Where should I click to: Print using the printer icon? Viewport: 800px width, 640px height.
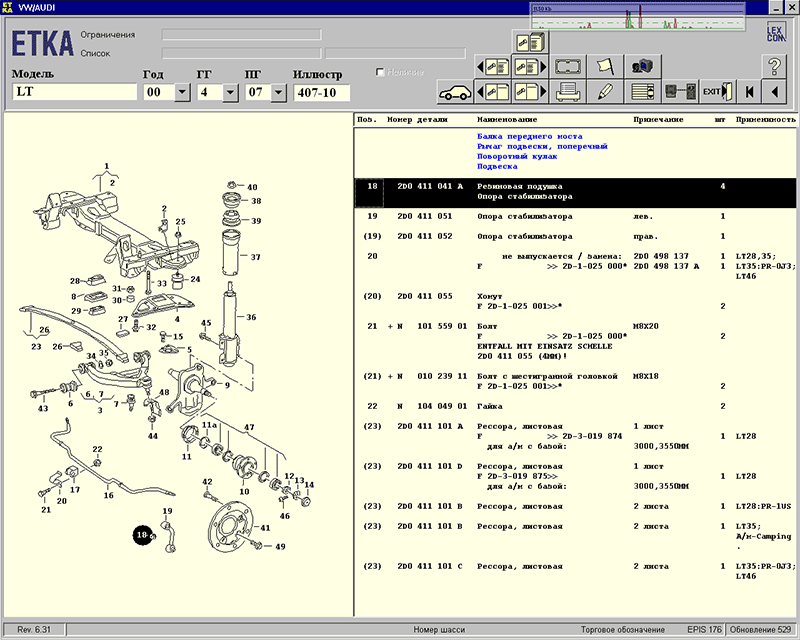[567, 92]
